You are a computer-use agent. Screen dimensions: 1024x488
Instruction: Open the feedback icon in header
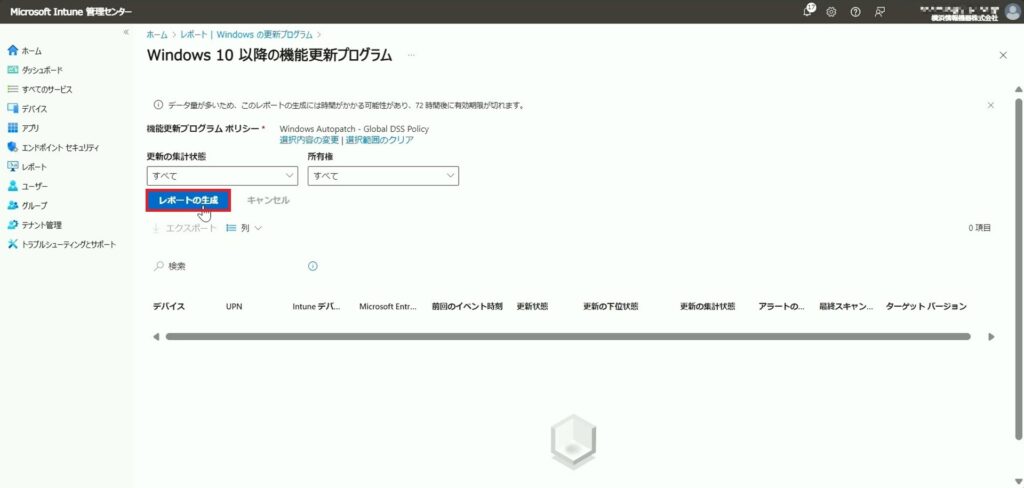click(x=880, y=12)
